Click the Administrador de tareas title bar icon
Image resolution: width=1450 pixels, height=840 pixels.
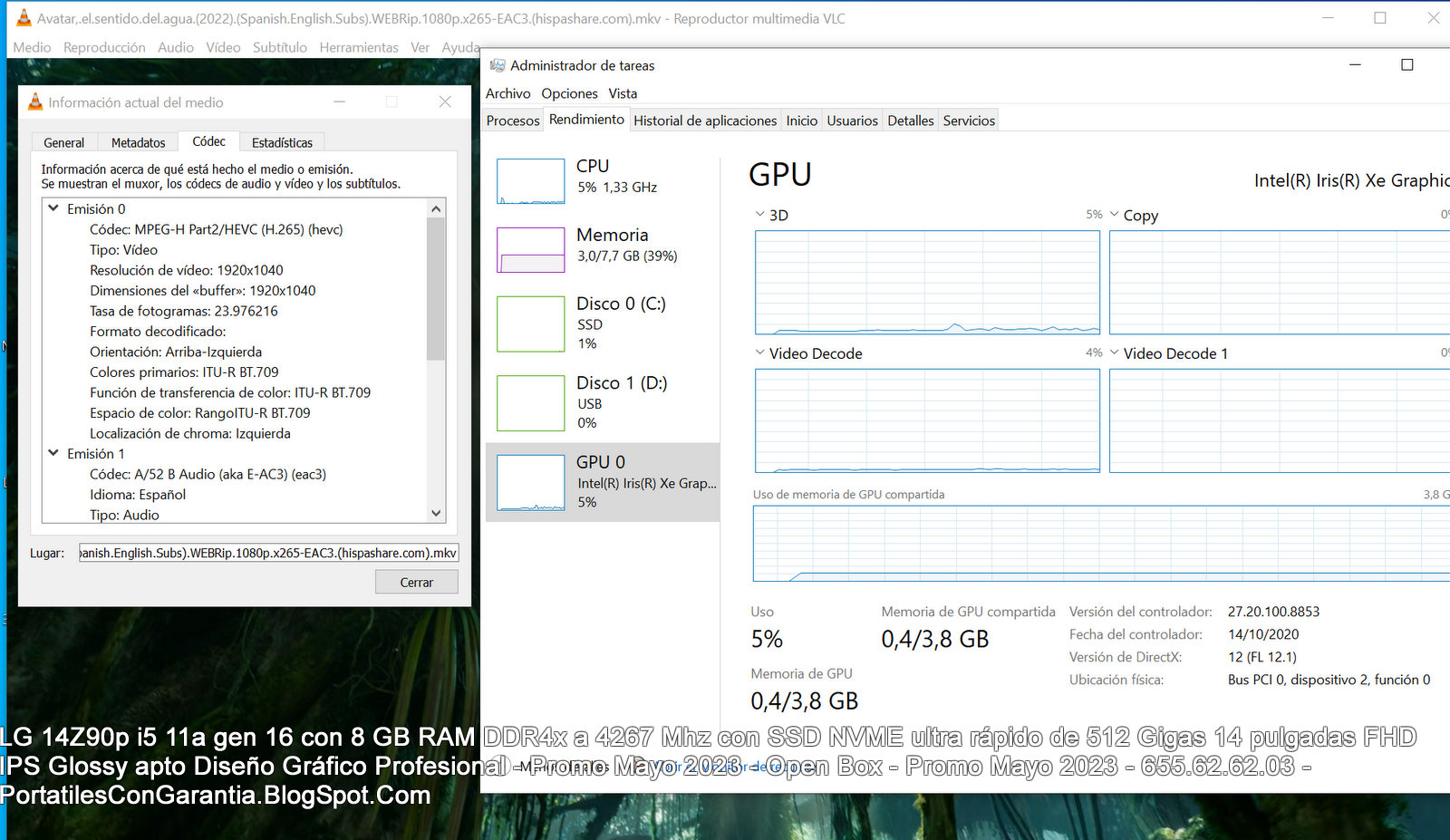pyautogui.click(x=498, y=65)
